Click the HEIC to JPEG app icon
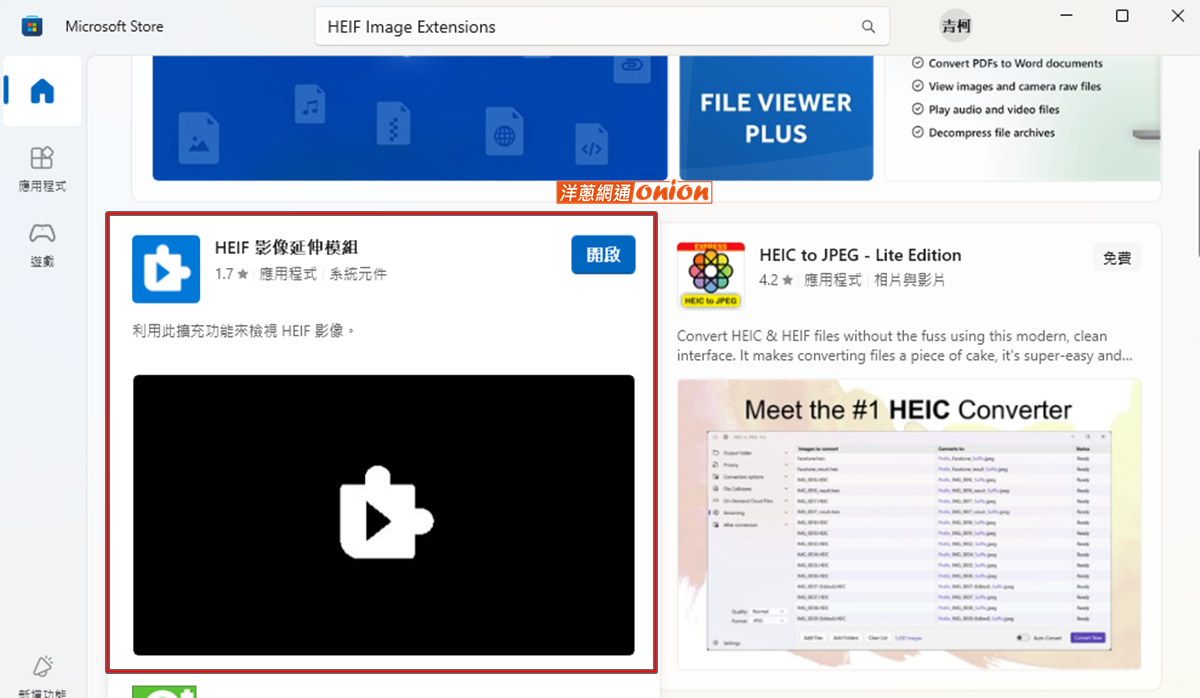Viewport: 1200px width, 698px height. 711,275
